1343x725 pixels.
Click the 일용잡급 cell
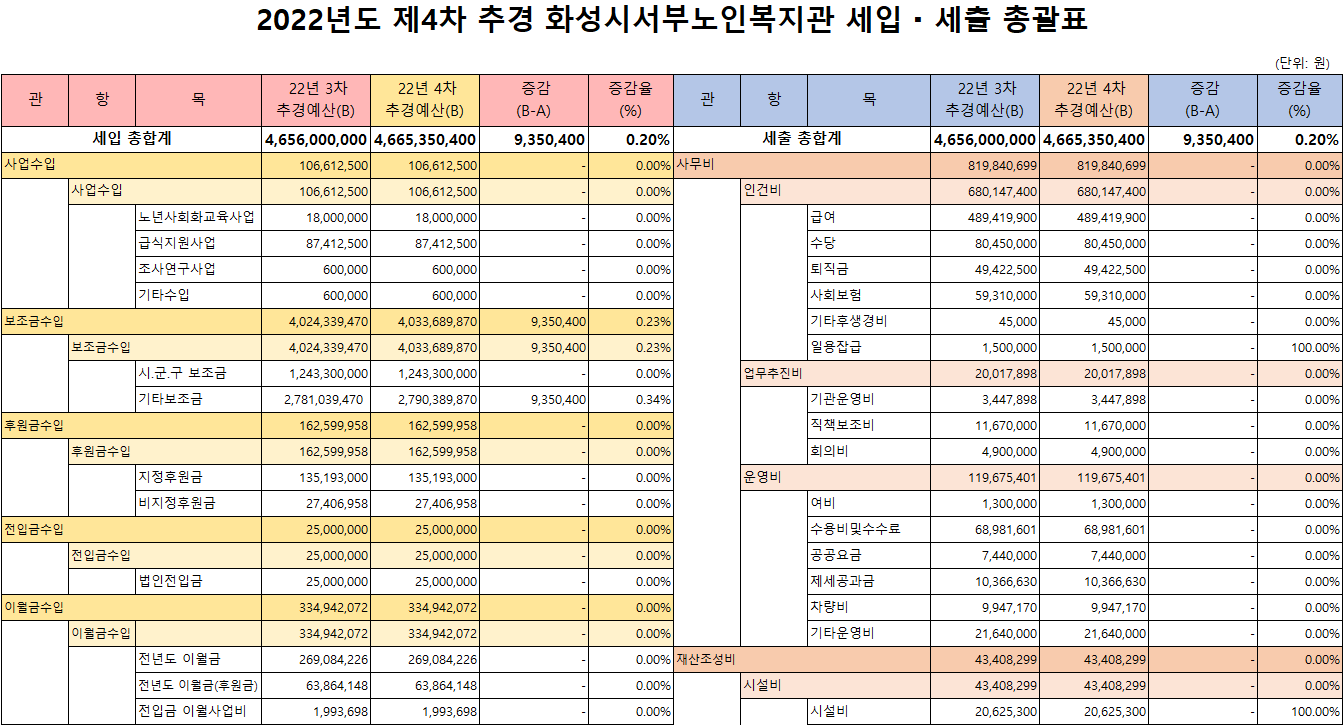click(x=835, y=347)
